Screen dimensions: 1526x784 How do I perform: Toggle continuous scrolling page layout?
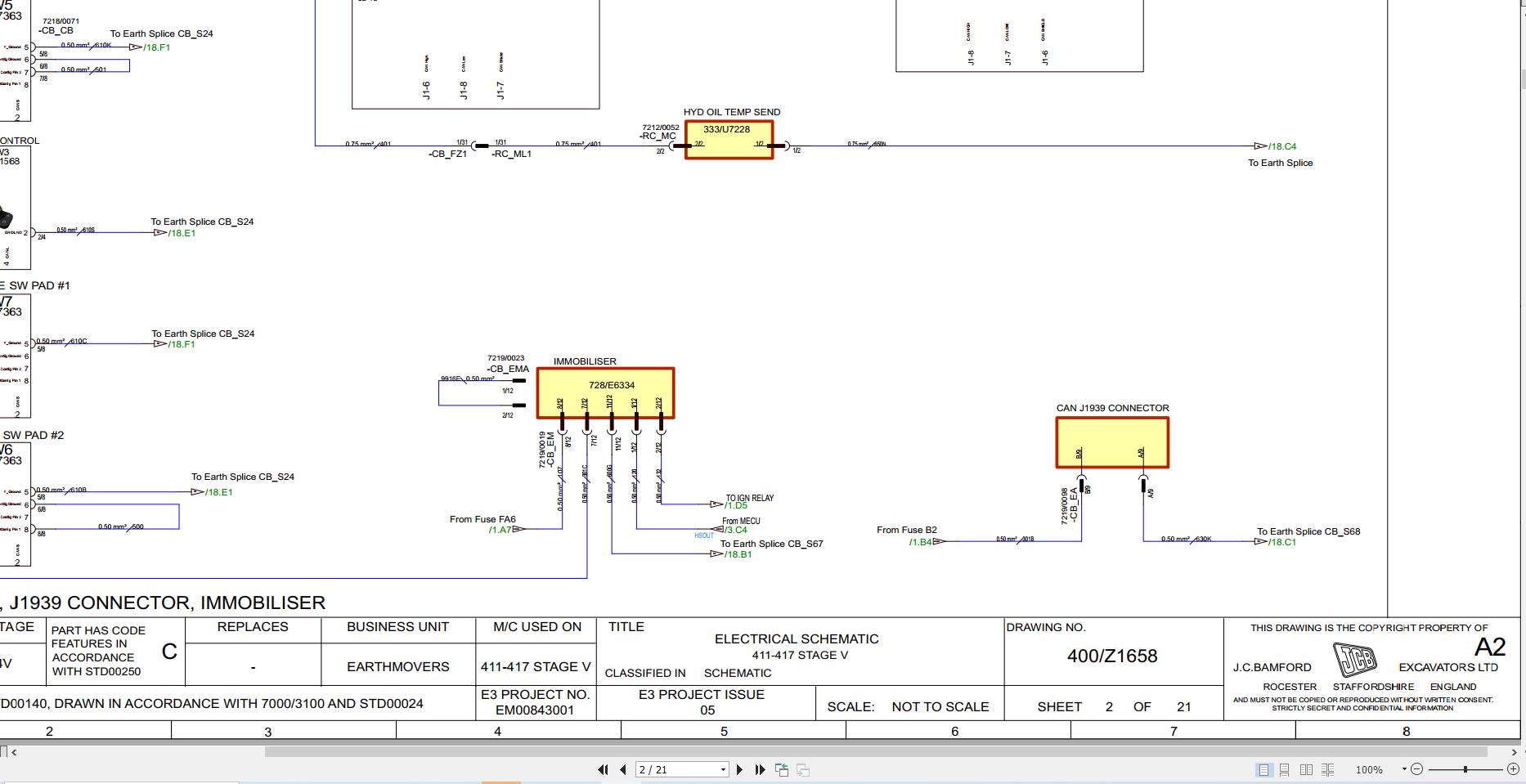pyautogui.click(x=1285, y=769)
